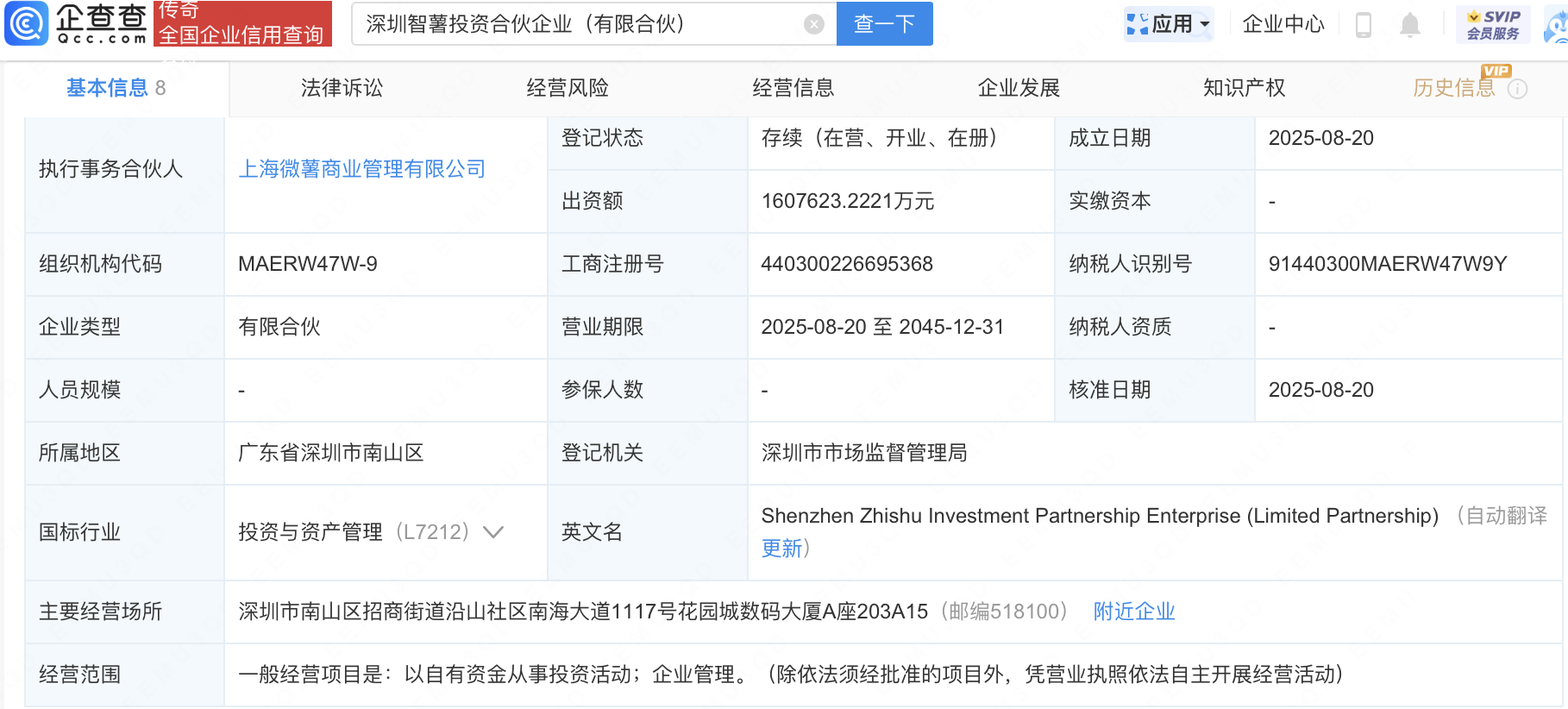
Task: Open the SVIP member service badge
Action: click(1492, 24)
